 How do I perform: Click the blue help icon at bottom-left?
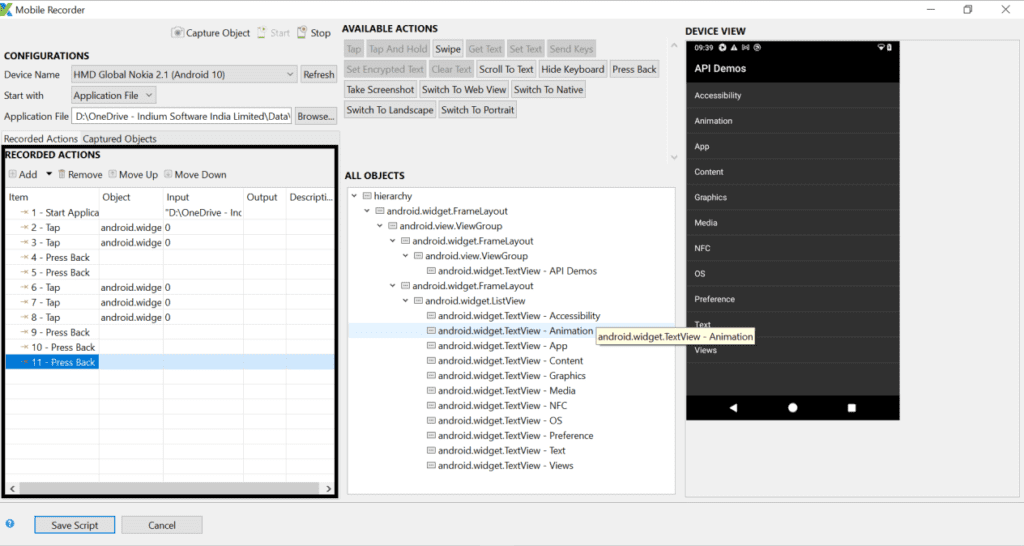point(10,523)
